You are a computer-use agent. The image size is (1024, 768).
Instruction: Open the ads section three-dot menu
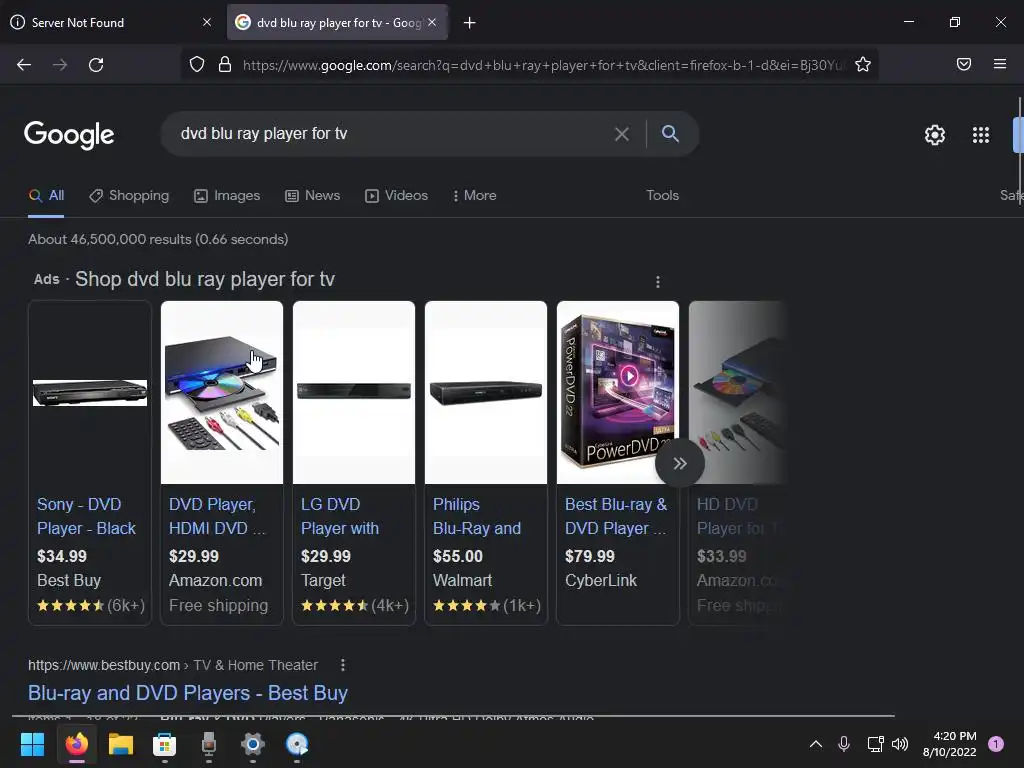pyautogui.click(x=658, y=281)
